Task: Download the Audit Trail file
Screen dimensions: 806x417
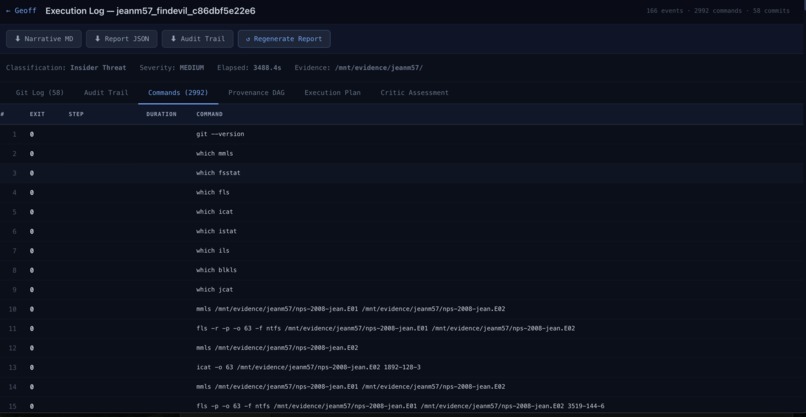Action: click(197, 39)
